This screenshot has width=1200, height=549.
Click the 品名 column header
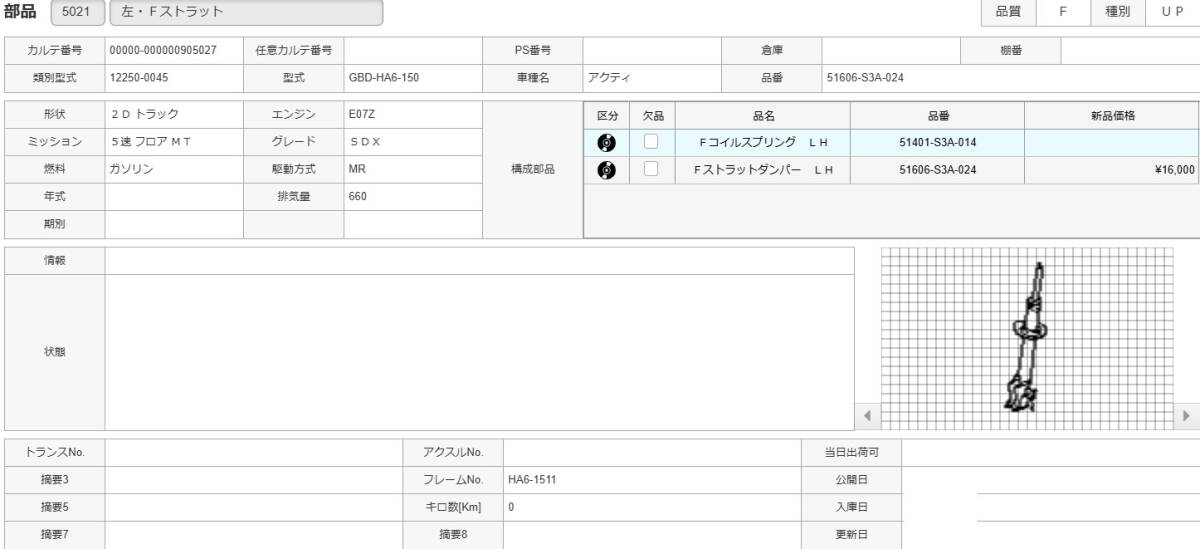[x=763, y=116]
